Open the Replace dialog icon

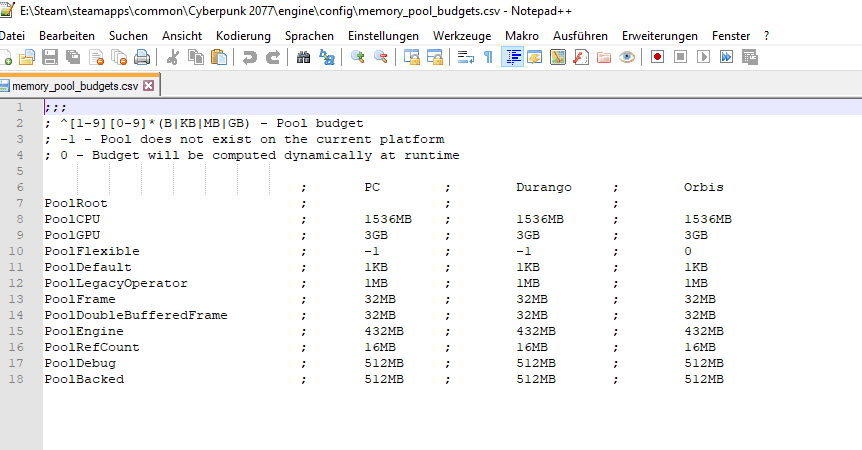click(x=327, y=57)
